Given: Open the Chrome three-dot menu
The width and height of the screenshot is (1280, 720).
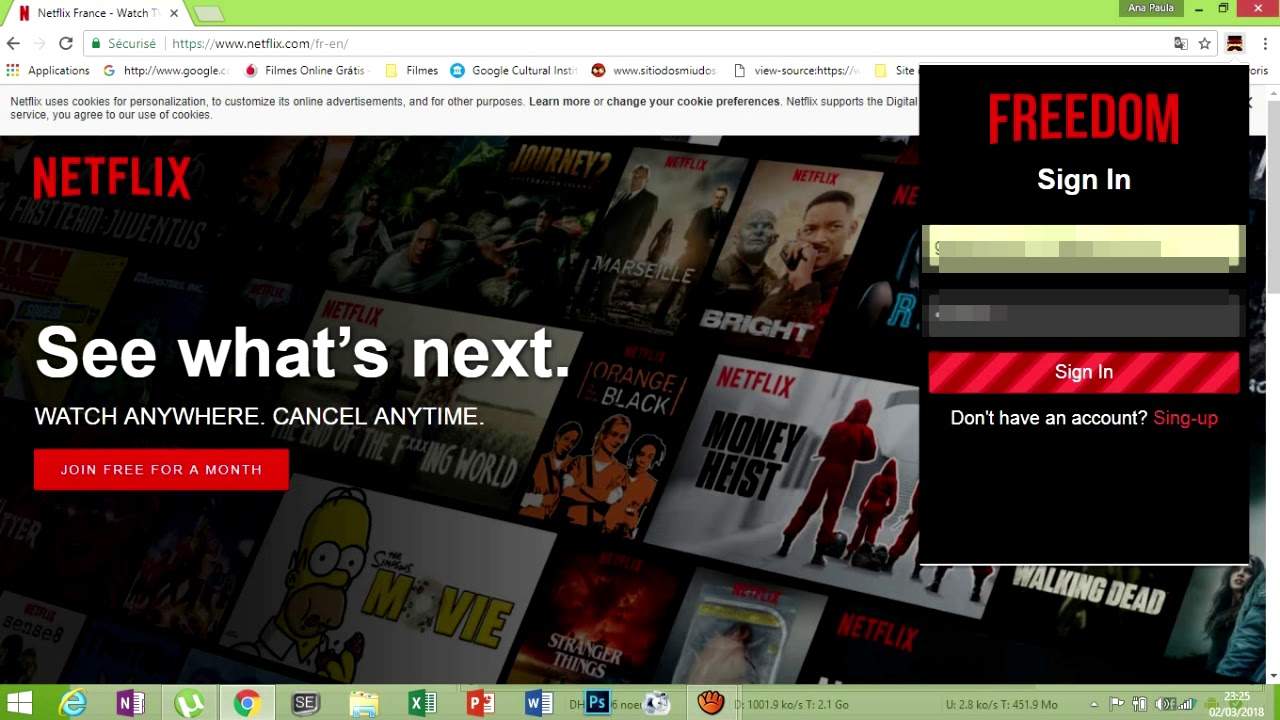Looking at the screenshot, I should click(x=1265, y=44).
